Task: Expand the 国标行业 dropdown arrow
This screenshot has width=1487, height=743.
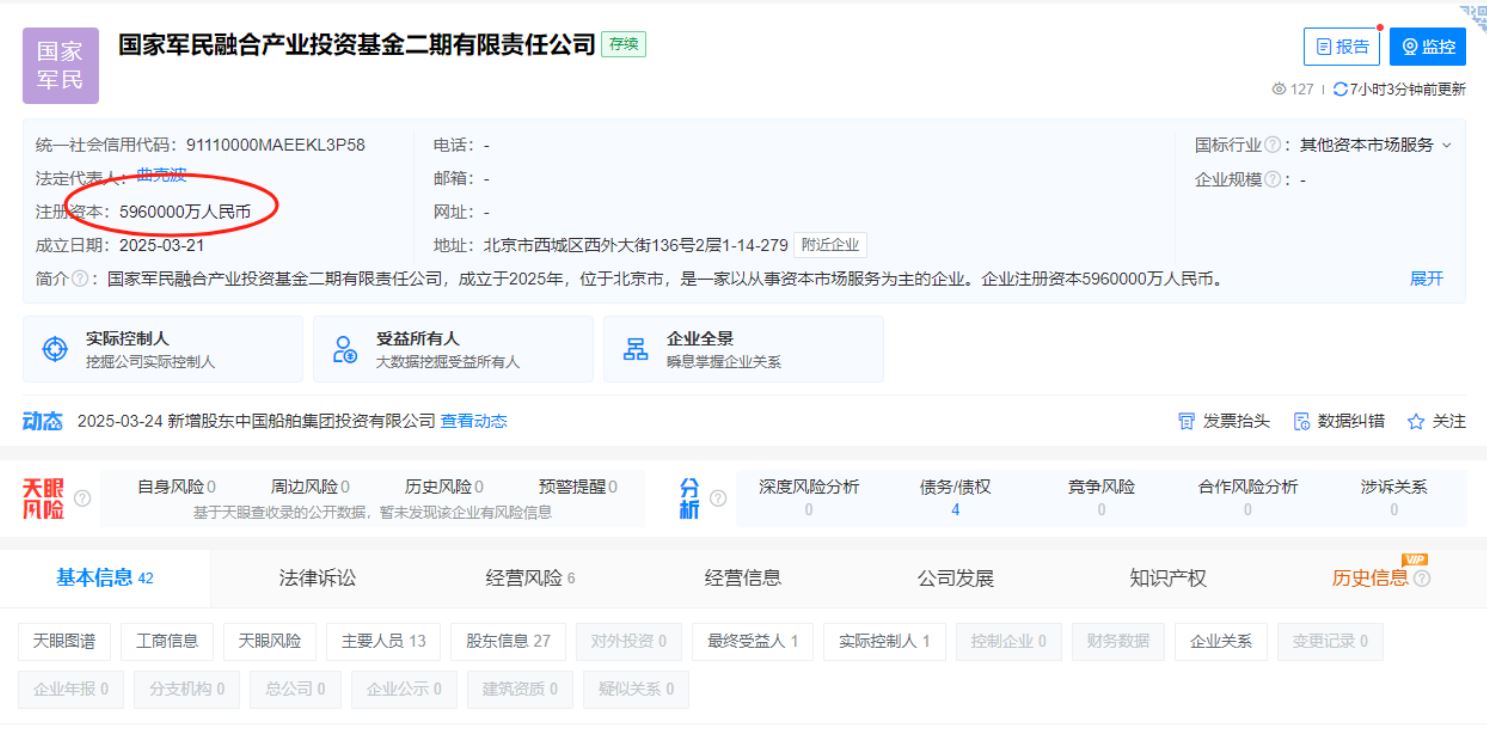Action: click(1446, 146)
